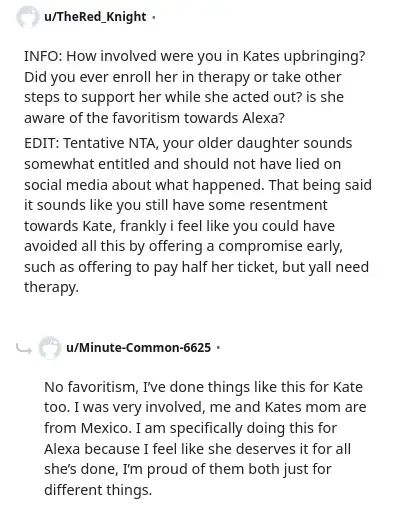Open u/Minute-Common-6625's avatar image
The width and height of the screenshot is (400, 525).
[x=50, y=348]
